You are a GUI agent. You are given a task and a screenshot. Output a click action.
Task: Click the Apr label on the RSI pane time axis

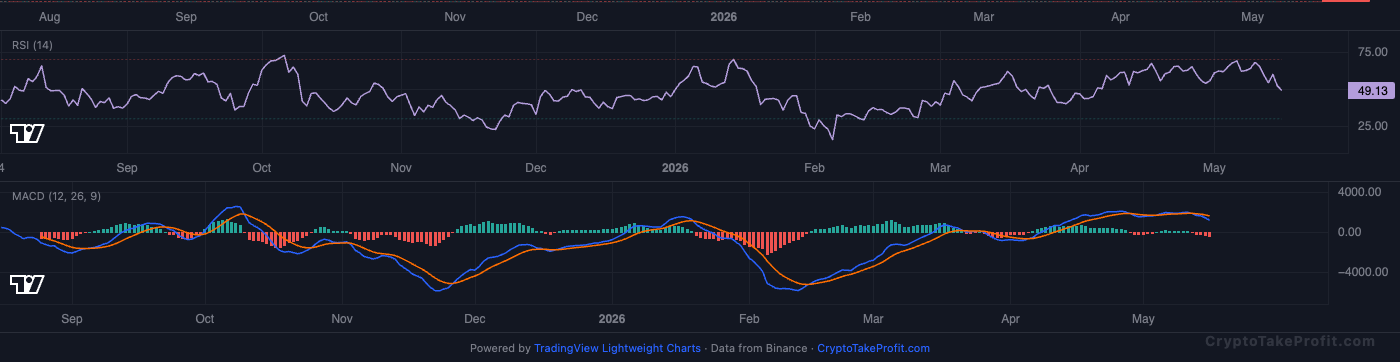click(x=1079, y=168)
